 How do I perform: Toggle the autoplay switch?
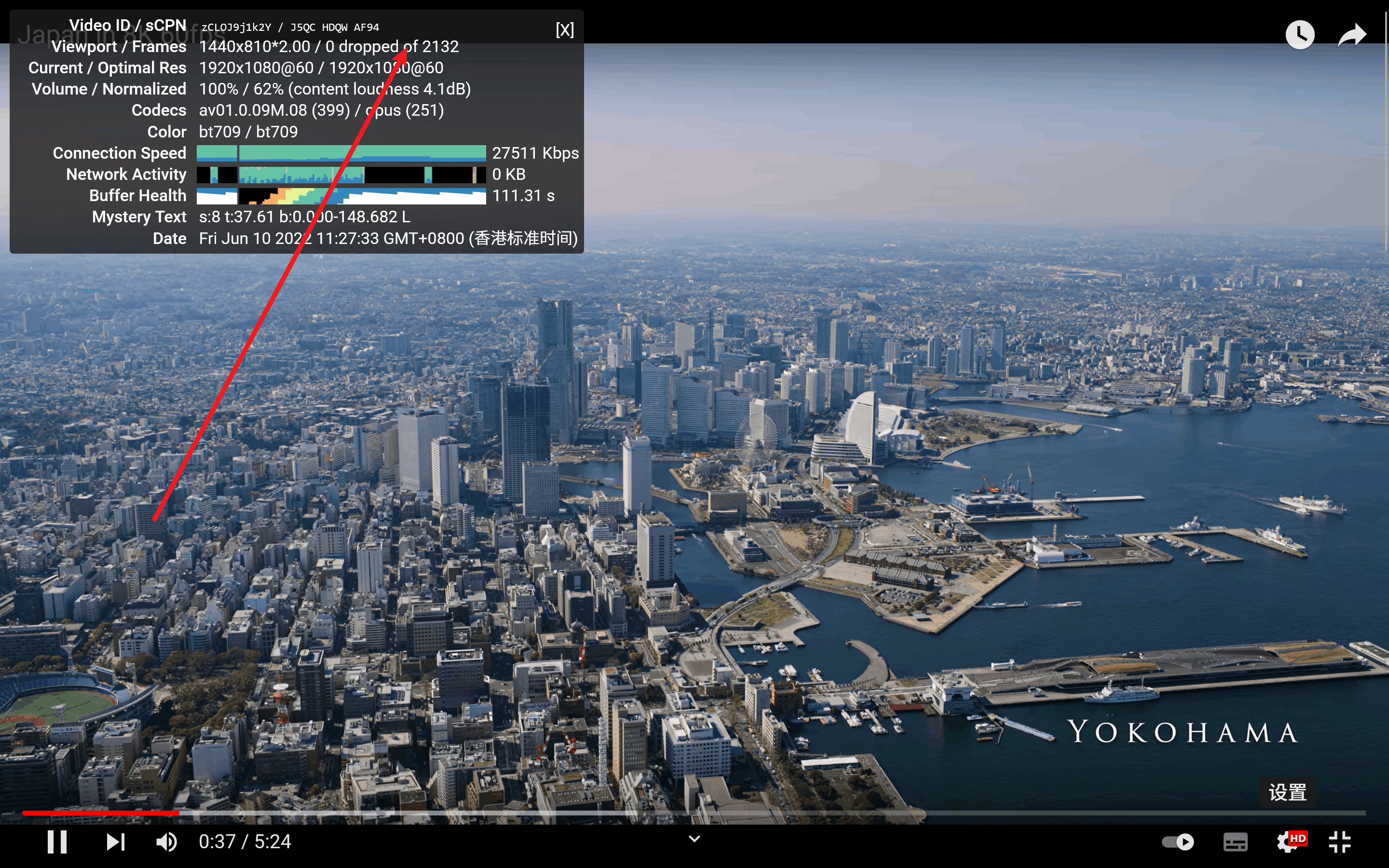click(1178, 841)
